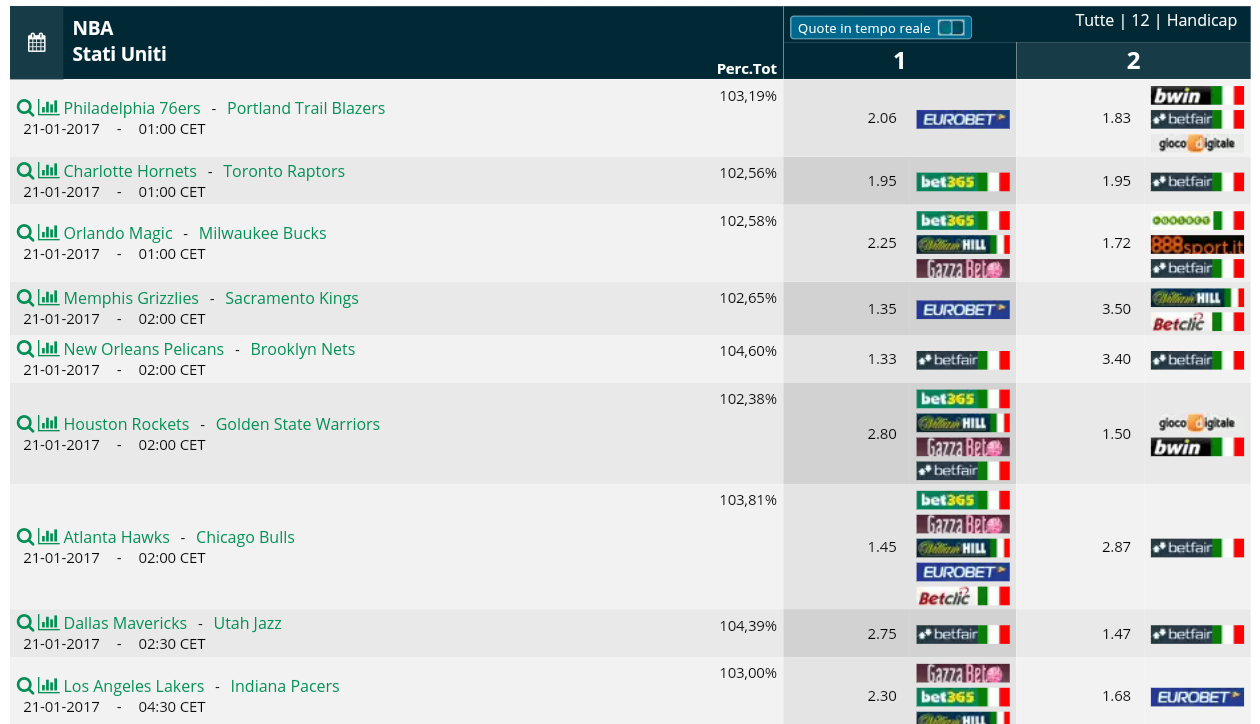The image size is (1260, 724).
Task: Open magnifier icon for Los Angeles Lakers match
Action: click(26, 685)
